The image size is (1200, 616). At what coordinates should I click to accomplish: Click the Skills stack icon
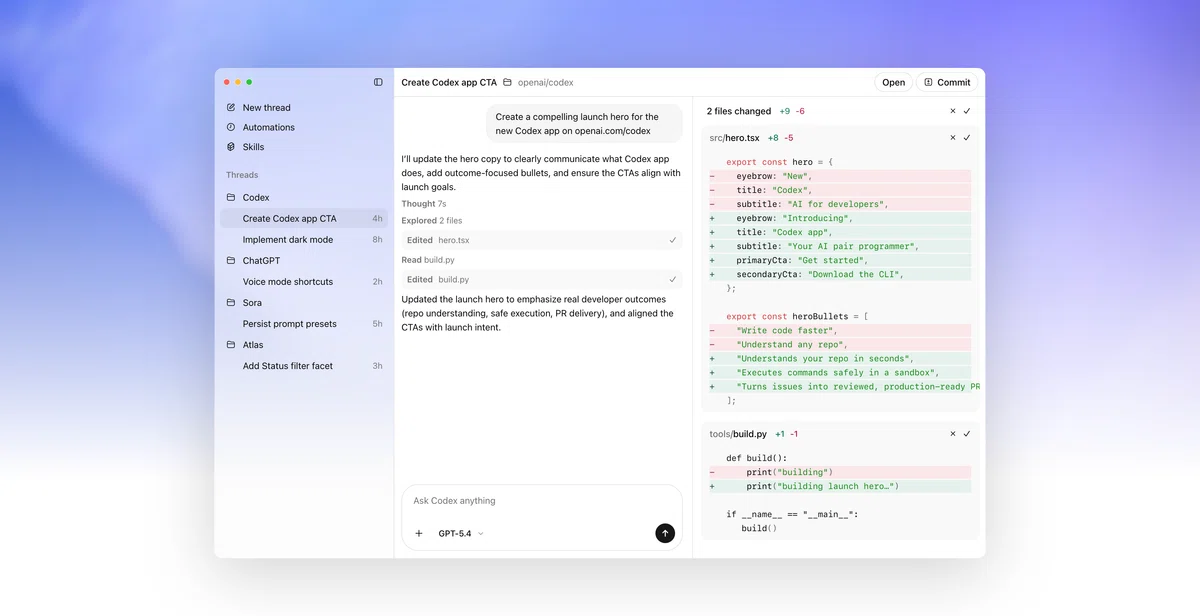(x=231, y=147)
